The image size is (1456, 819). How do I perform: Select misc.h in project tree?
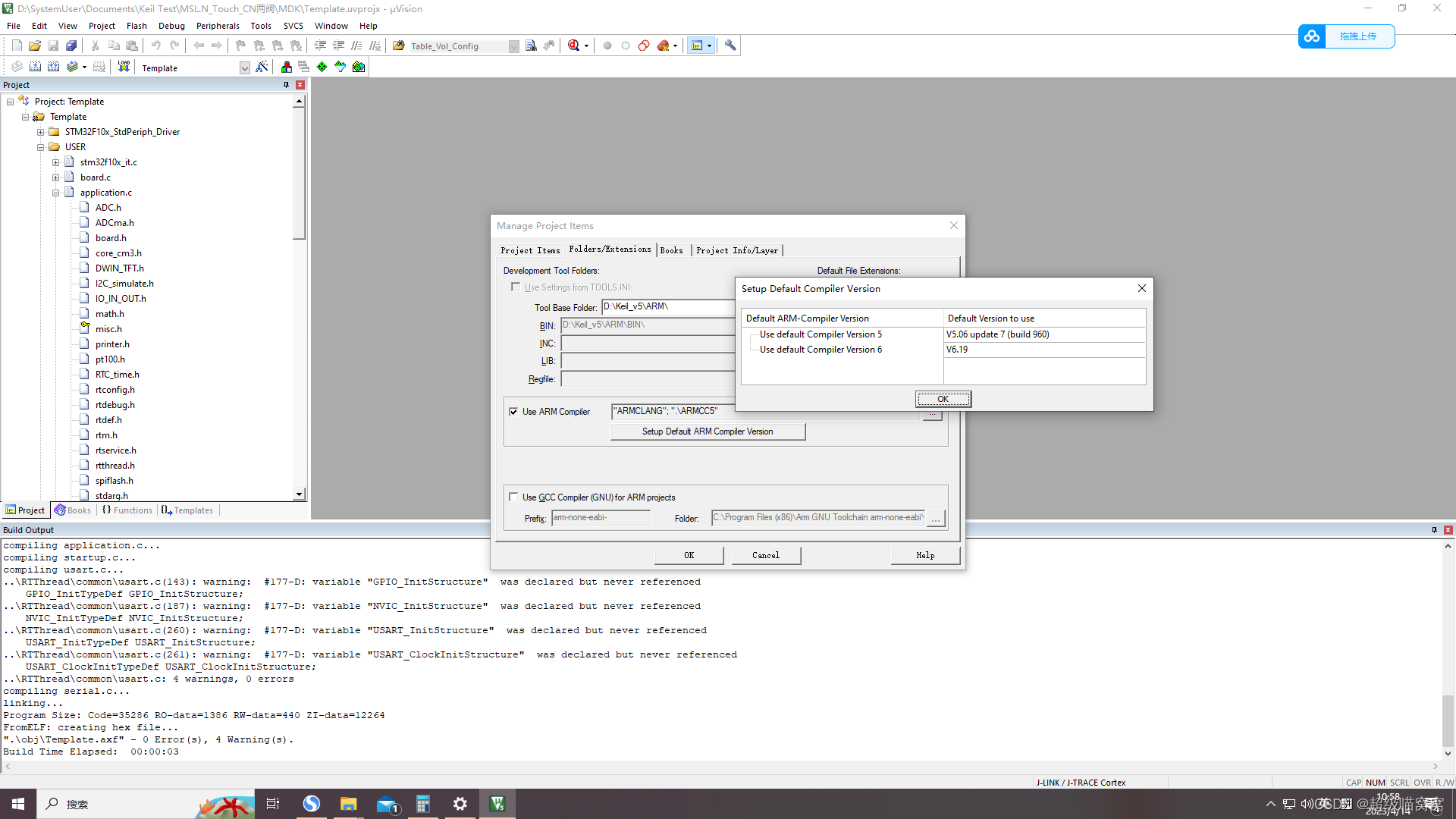[x=108, y=329]
